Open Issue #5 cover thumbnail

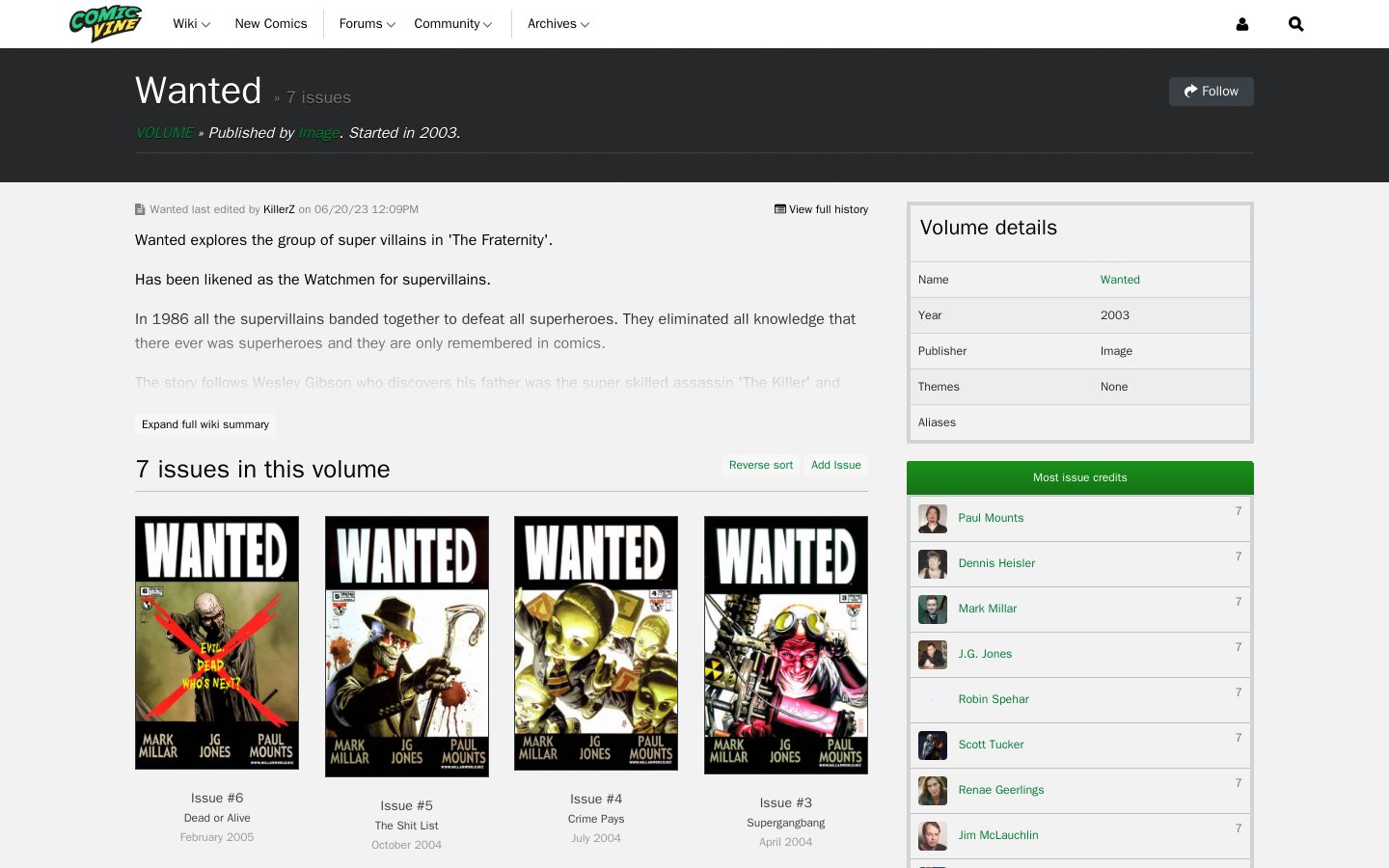407,646
